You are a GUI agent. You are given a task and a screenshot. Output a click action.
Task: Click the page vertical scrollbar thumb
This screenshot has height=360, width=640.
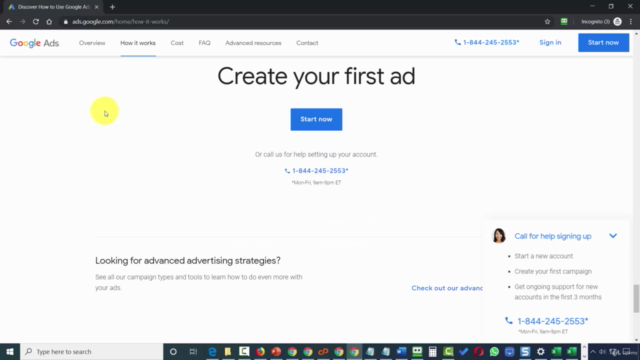[636, 298]
